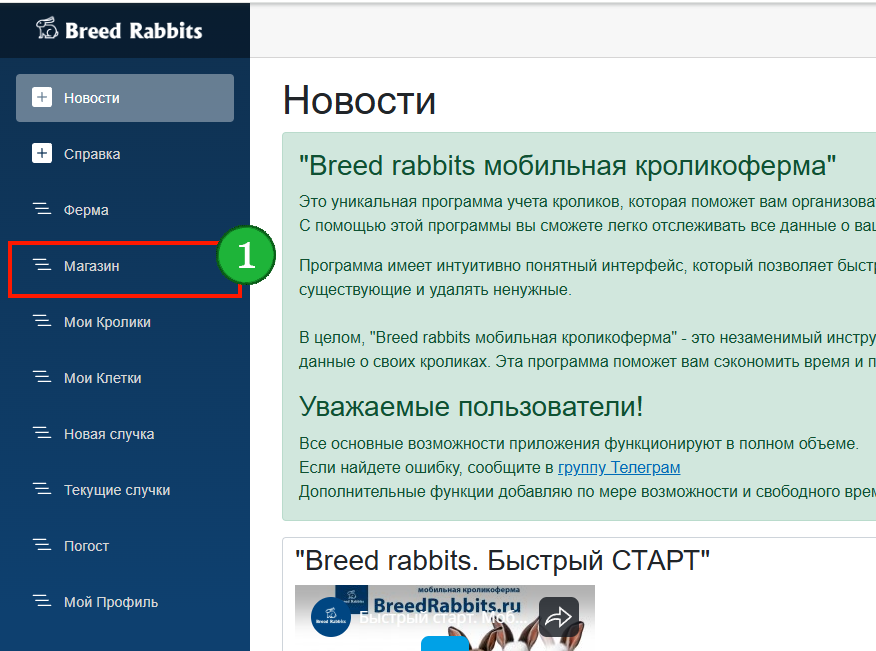Click the list icon beside Мои Кролики
Viewport: 876px width, 651px height.
pyautogui.click(x=42, y=322)
